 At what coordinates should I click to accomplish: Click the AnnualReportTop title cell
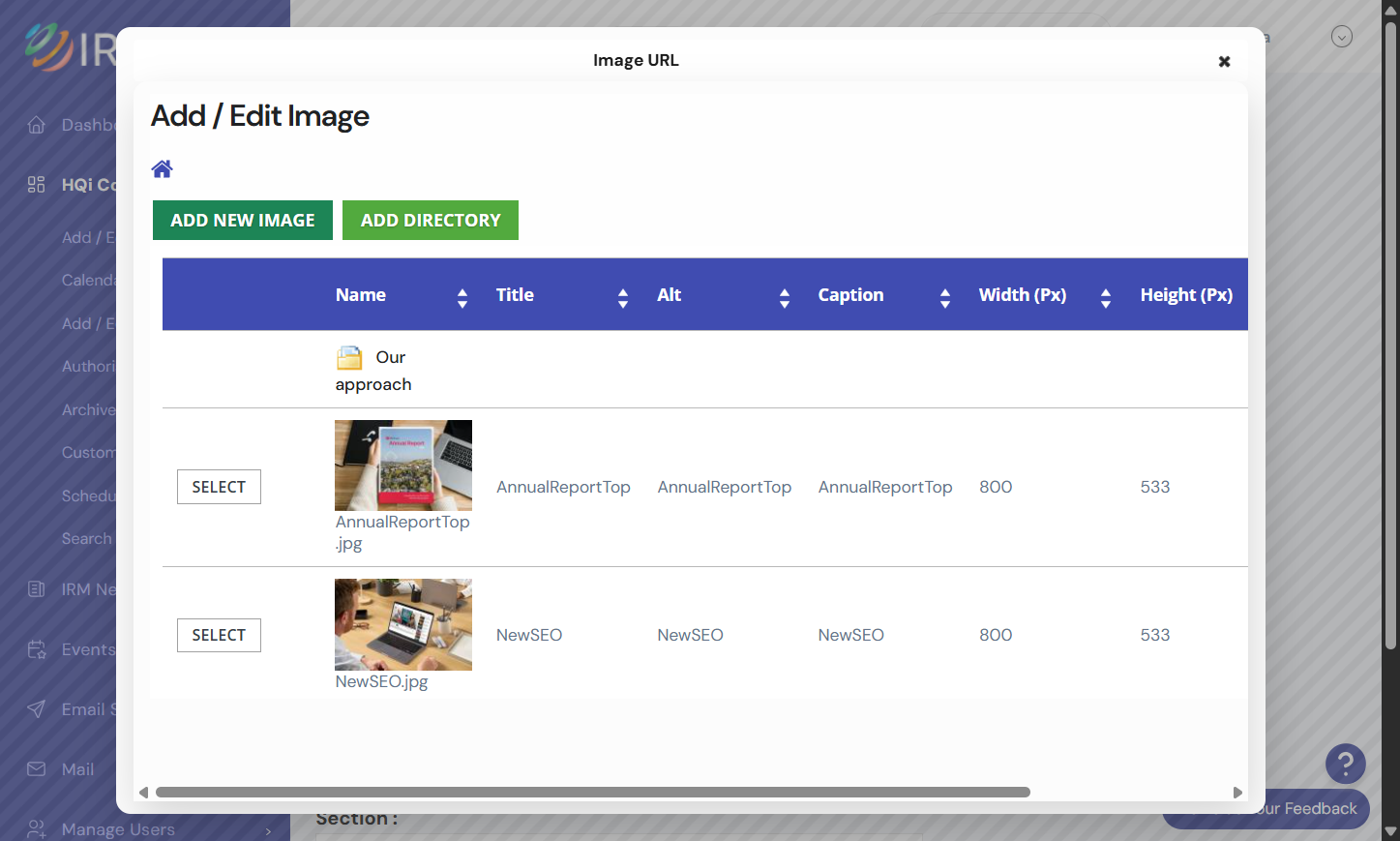coord(563,487)
